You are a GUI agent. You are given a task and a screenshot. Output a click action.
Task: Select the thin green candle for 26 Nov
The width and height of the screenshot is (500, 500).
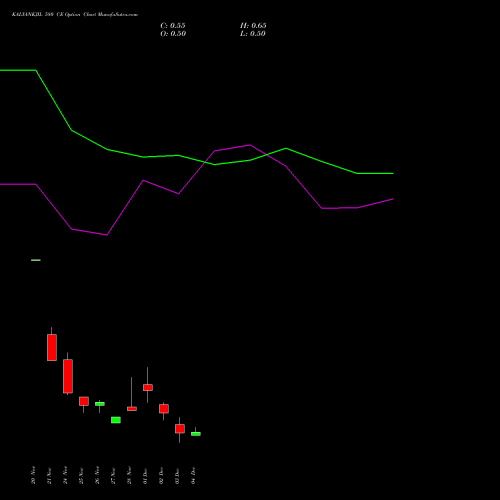point(100,404)
